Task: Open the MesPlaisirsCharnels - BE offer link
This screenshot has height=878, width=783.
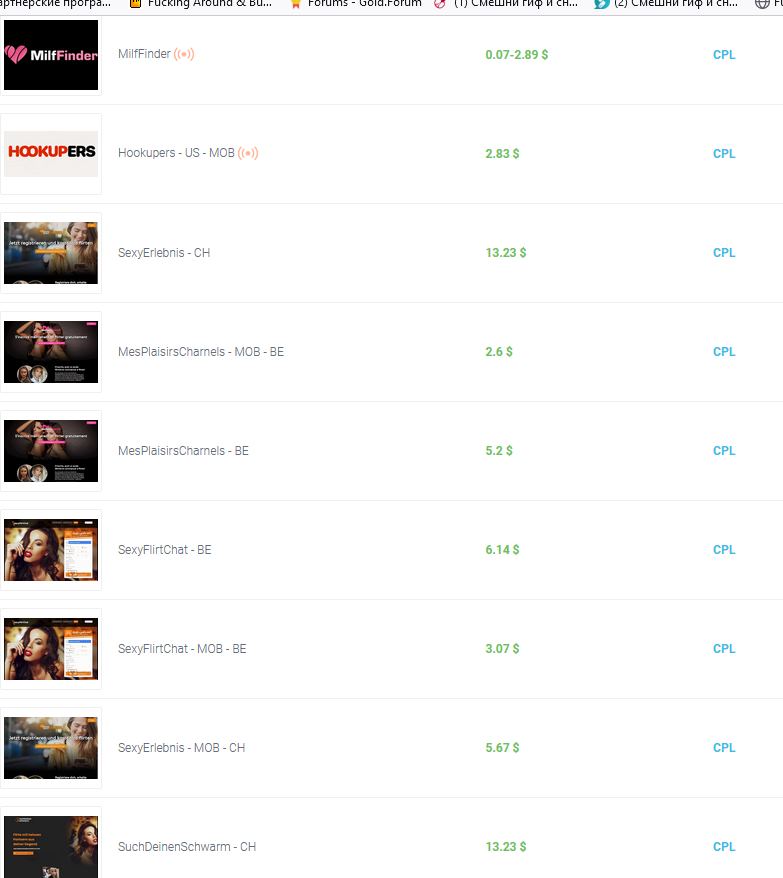Action: [183, 451]
